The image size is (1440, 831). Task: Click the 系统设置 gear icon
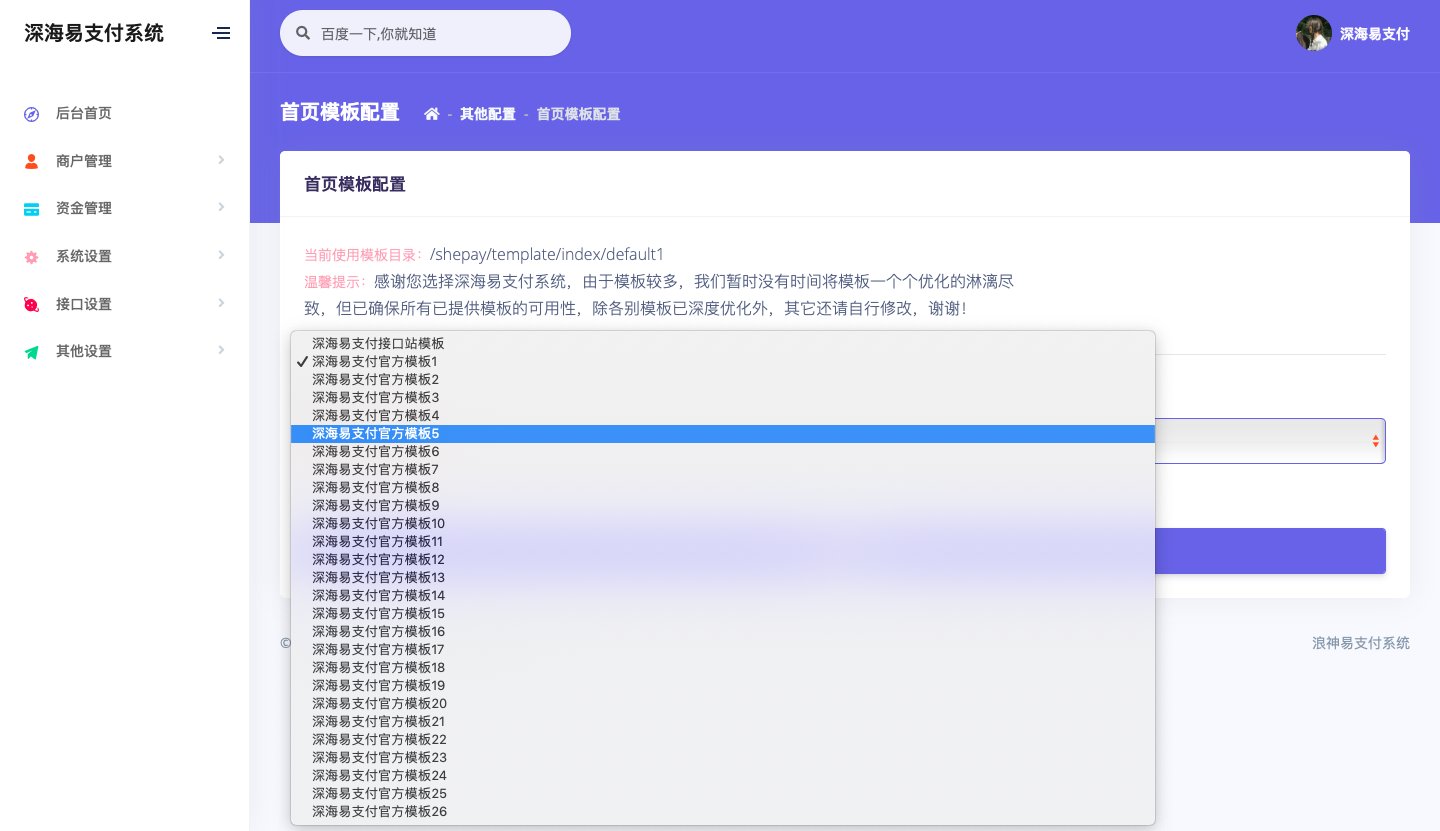click(31, 257)
